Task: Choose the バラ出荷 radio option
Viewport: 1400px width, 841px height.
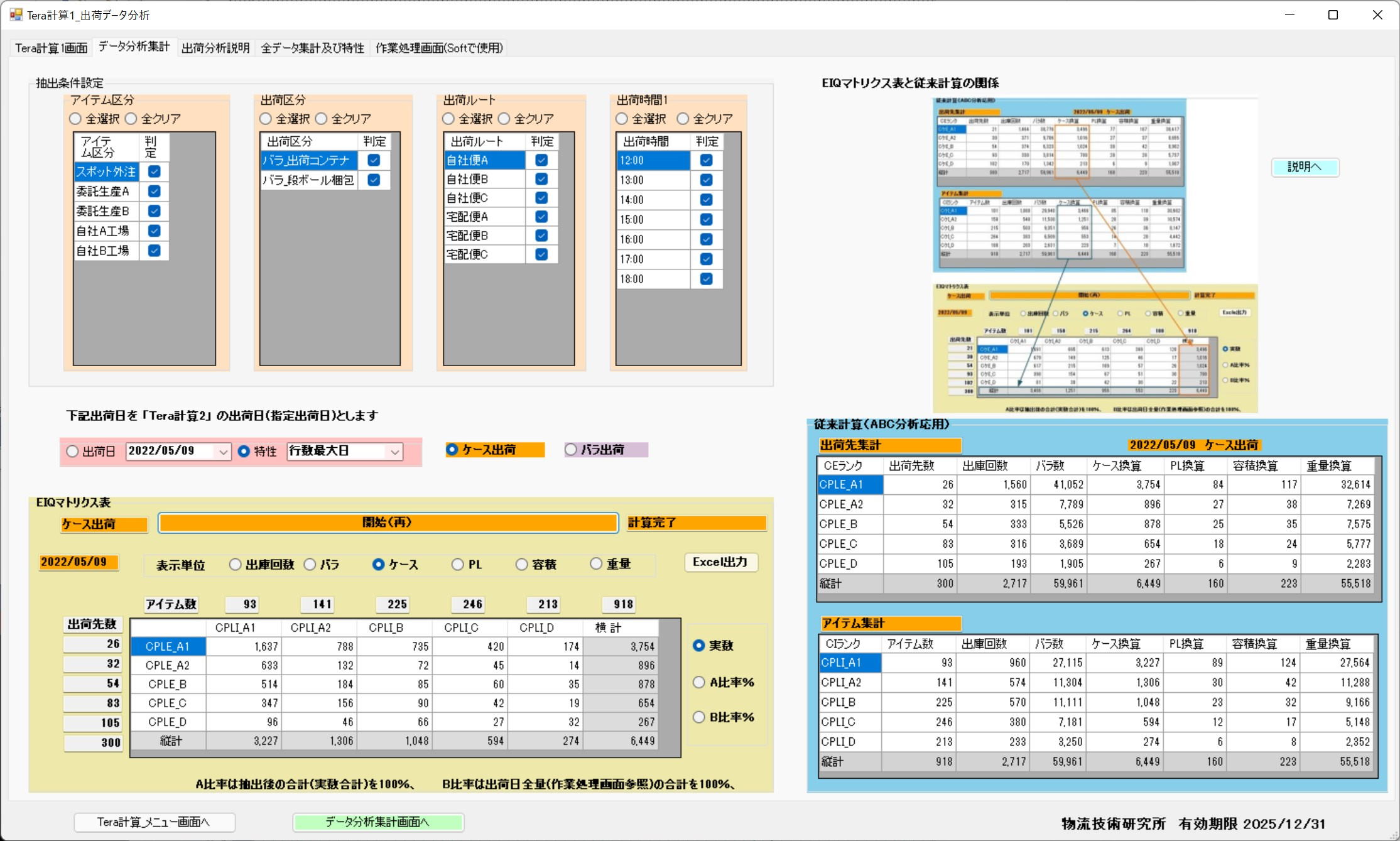Action: 571,450
